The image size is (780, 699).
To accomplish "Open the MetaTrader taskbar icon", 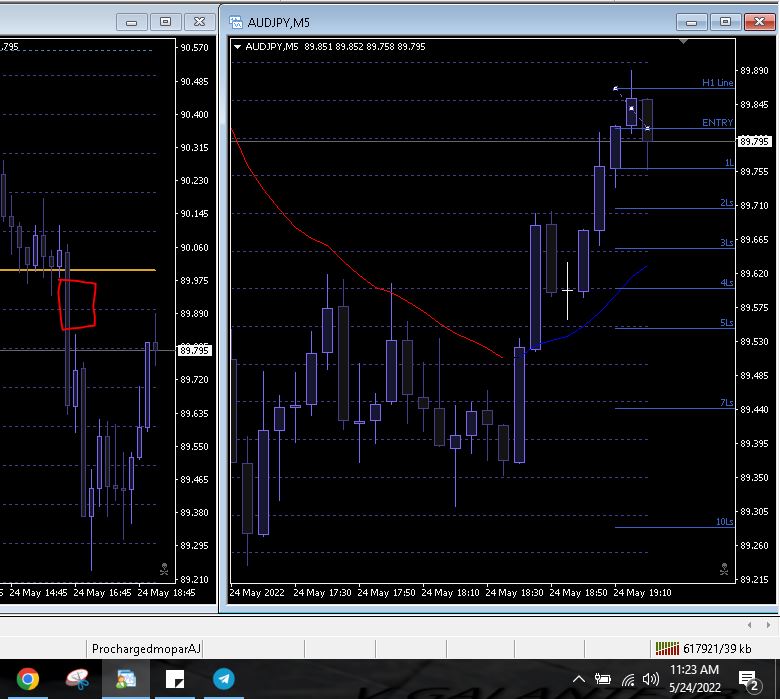I will point(126,679).
